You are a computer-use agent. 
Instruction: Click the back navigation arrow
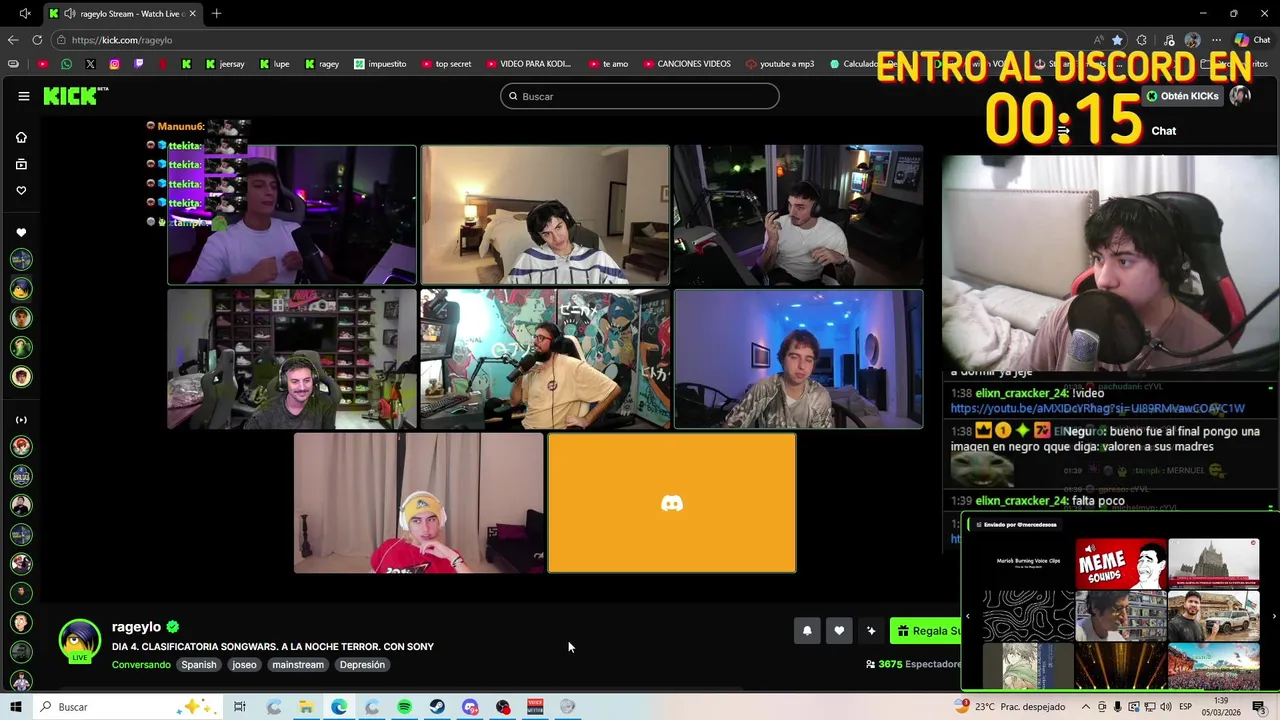click(13, 40)
